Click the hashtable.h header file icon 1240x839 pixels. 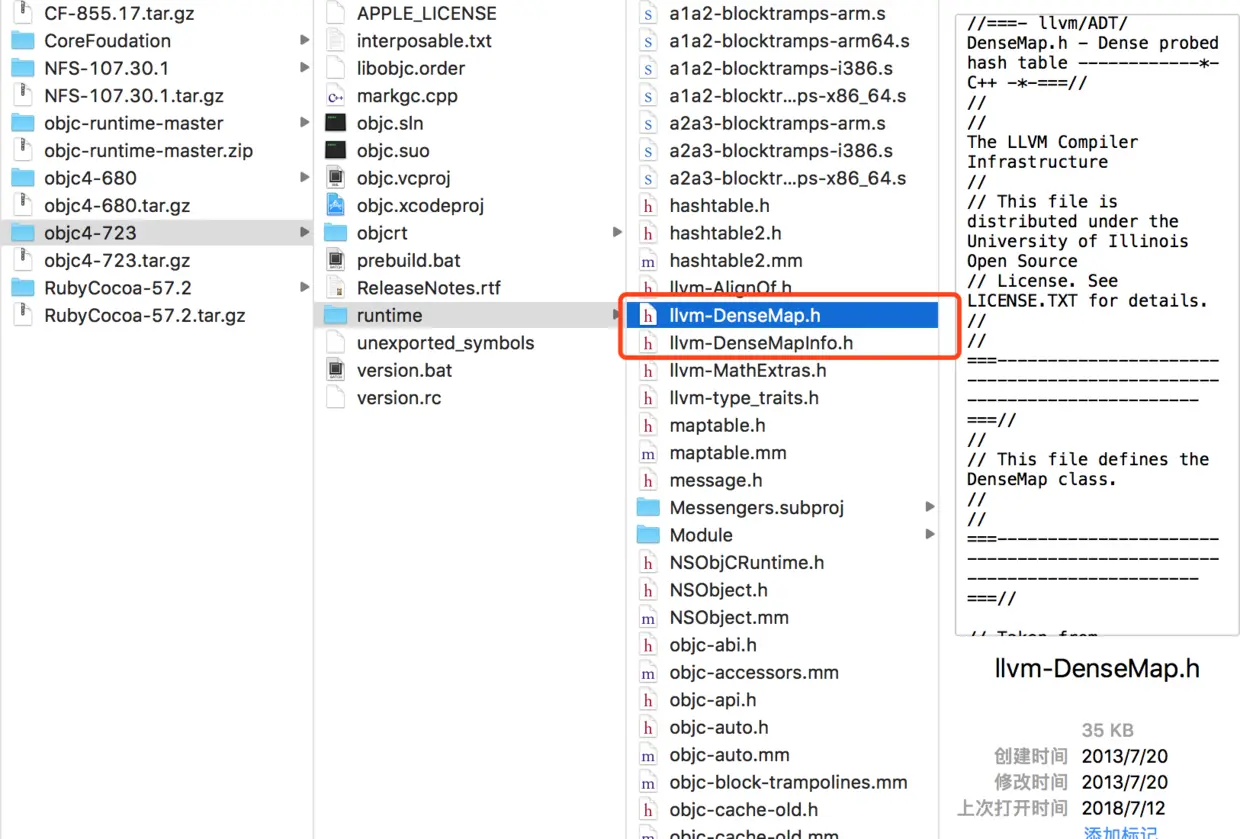pos(648,205)
